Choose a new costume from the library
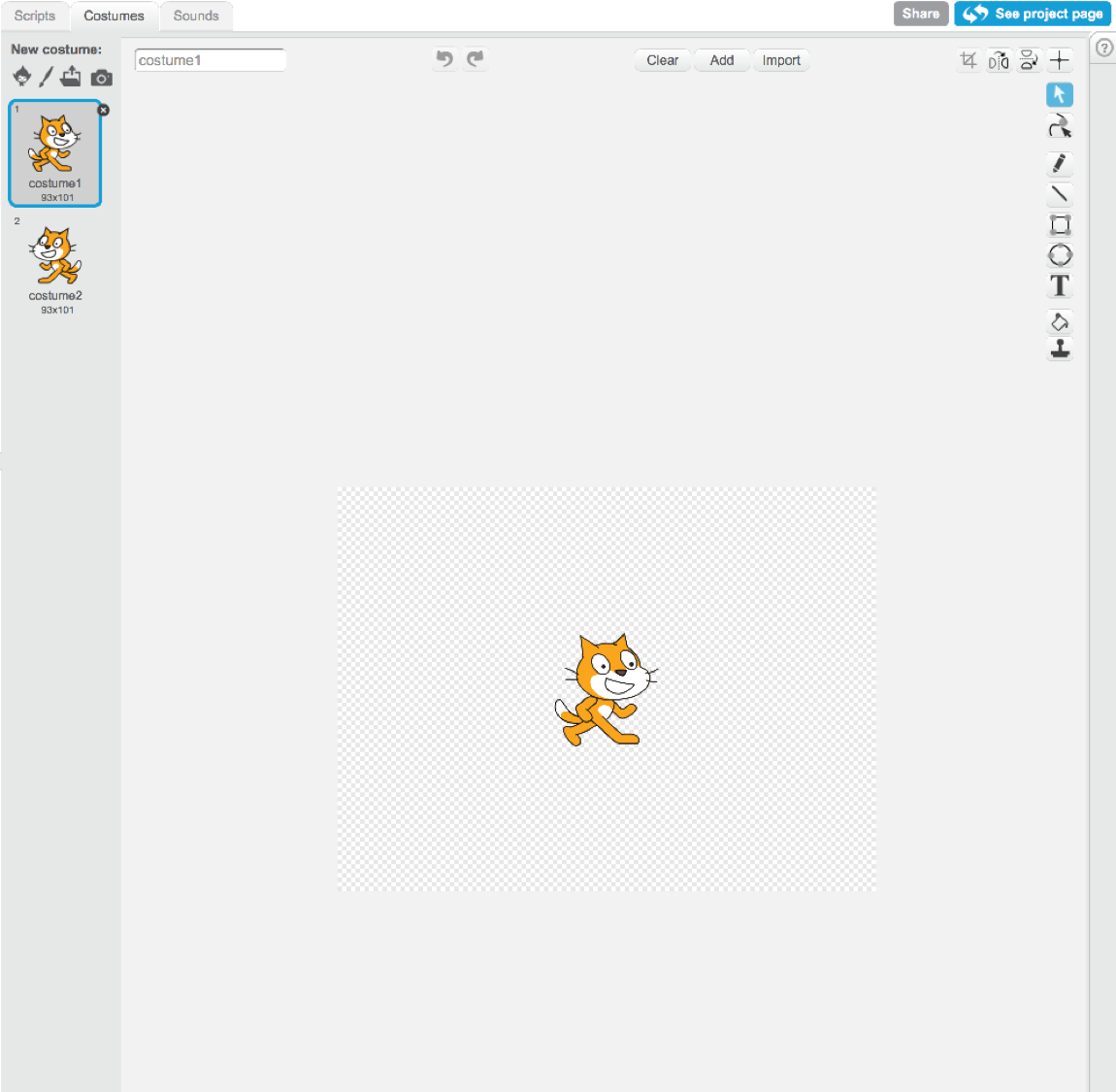Viewport: 1116px width, 1092px height. (x=21, y=77)
